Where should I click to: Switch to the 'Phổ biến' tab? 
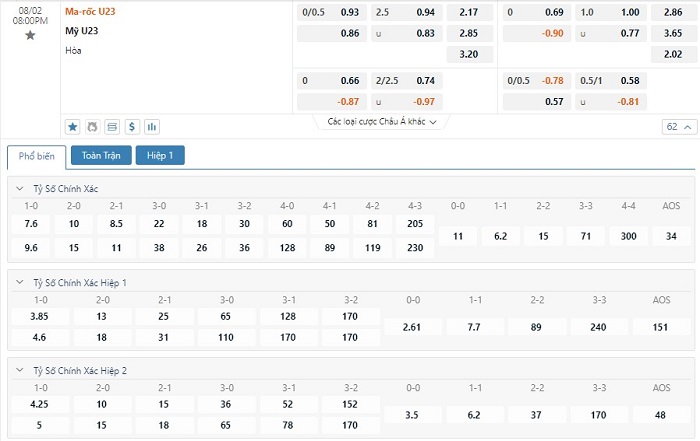tap(37, 157)
